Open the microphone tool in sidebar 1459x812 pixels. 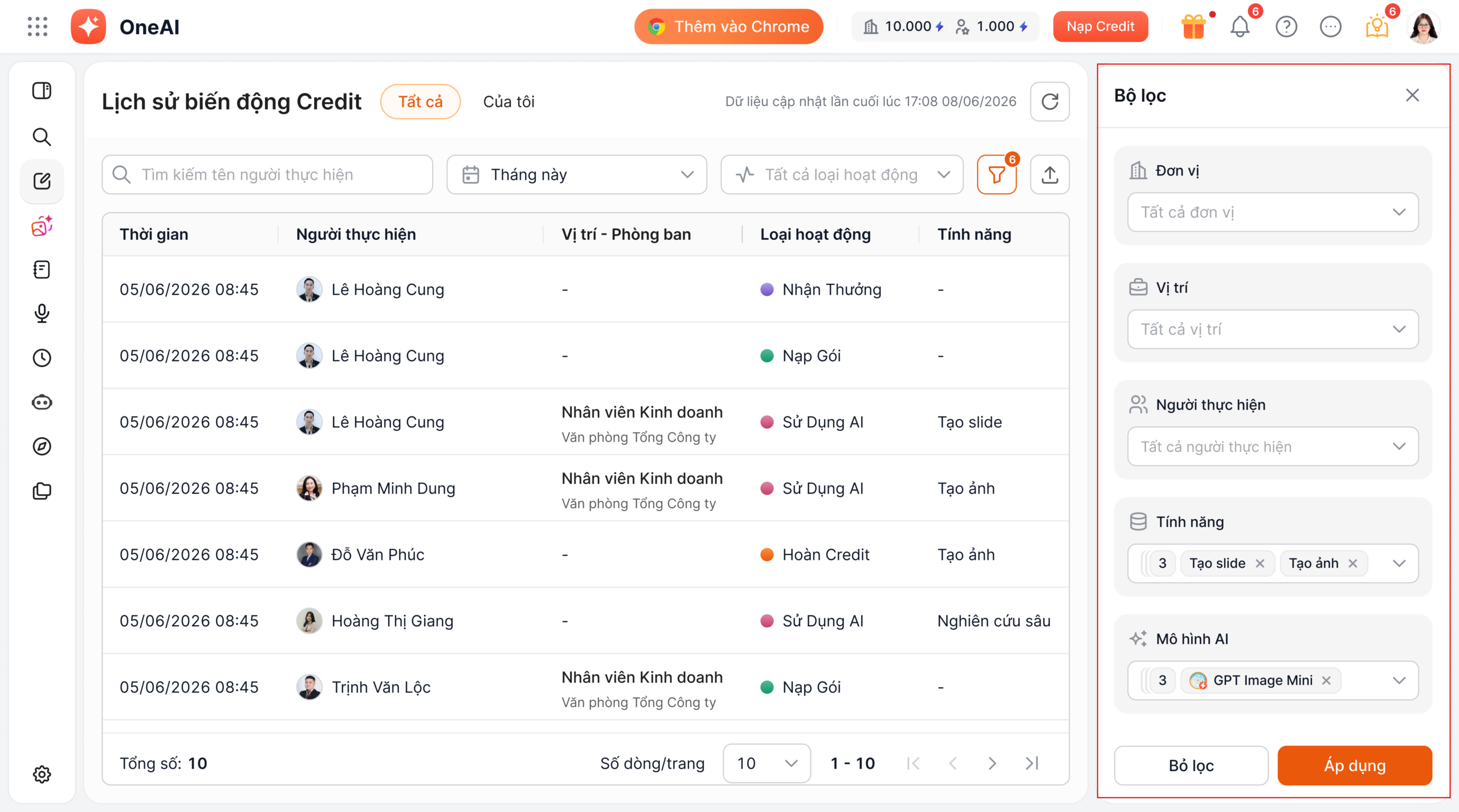pos(42,313)
